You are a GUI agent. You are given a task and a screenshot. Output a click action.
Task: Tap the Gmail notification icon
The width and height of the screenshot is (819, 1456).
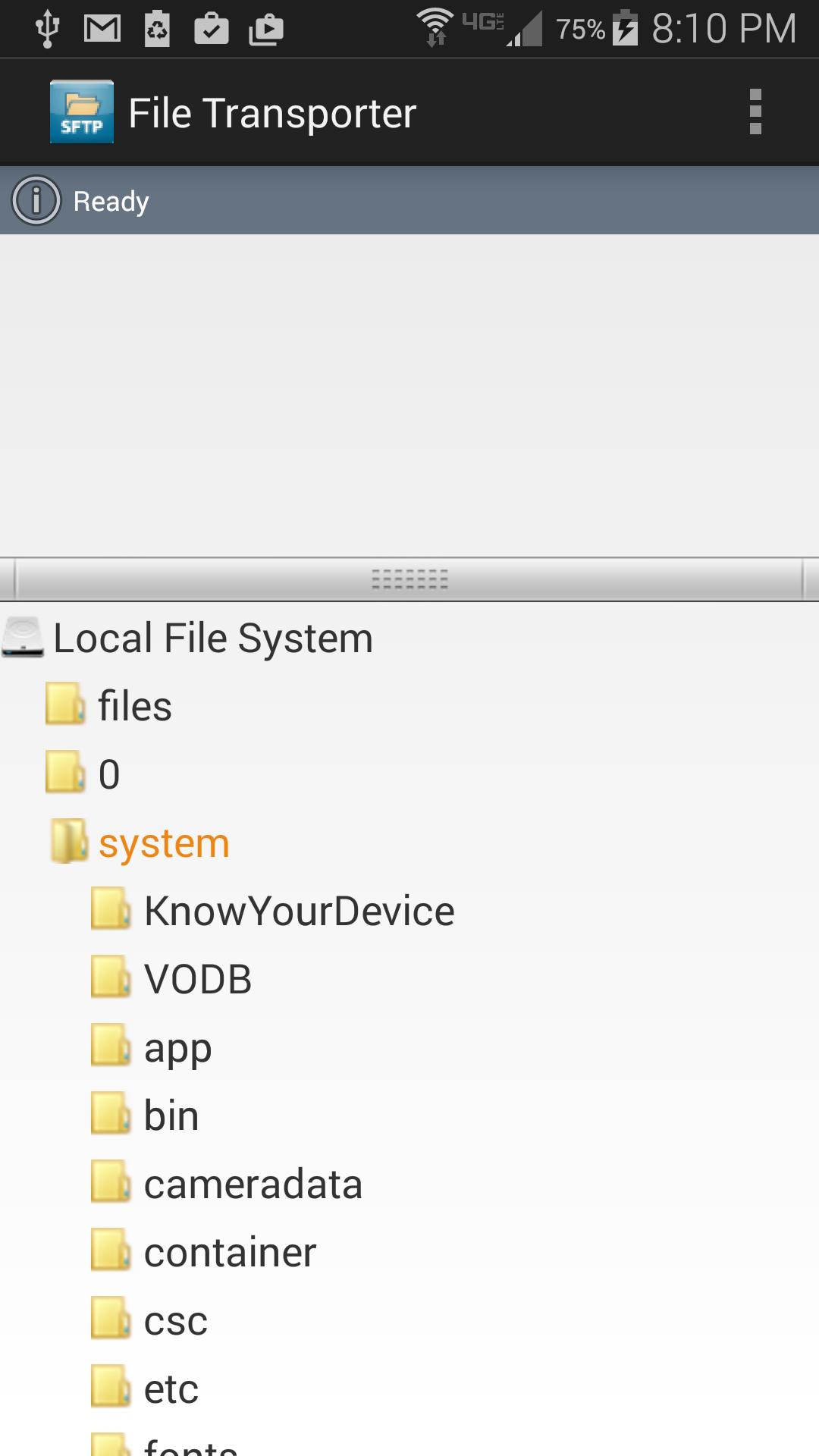[x=102, y=29]
